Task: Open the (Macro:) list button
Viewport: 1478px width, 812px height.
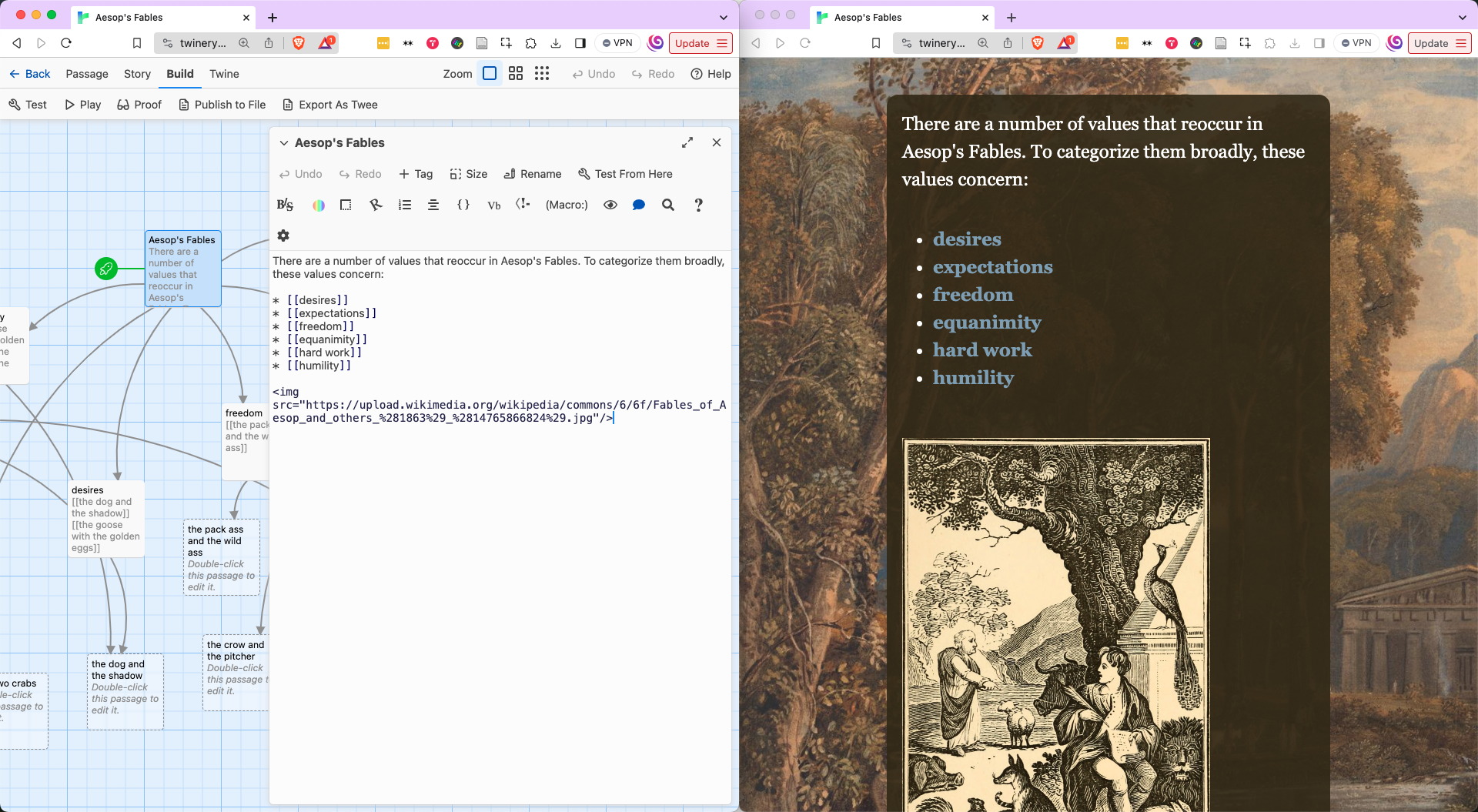Action: click(x=567, y=205)
